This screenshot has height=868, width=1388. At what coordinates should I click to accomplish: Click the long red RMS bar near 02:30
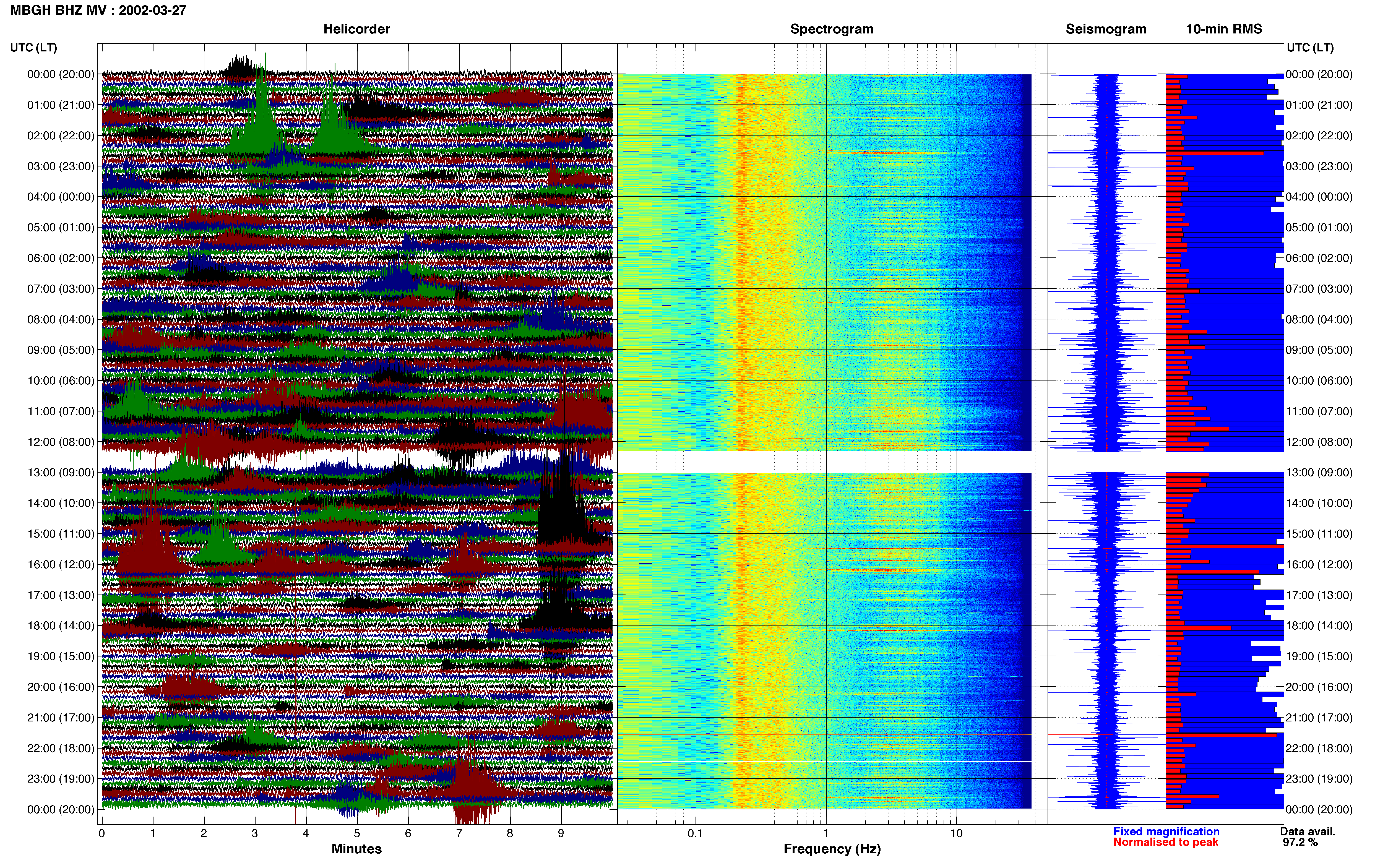tap(1215, 153)
